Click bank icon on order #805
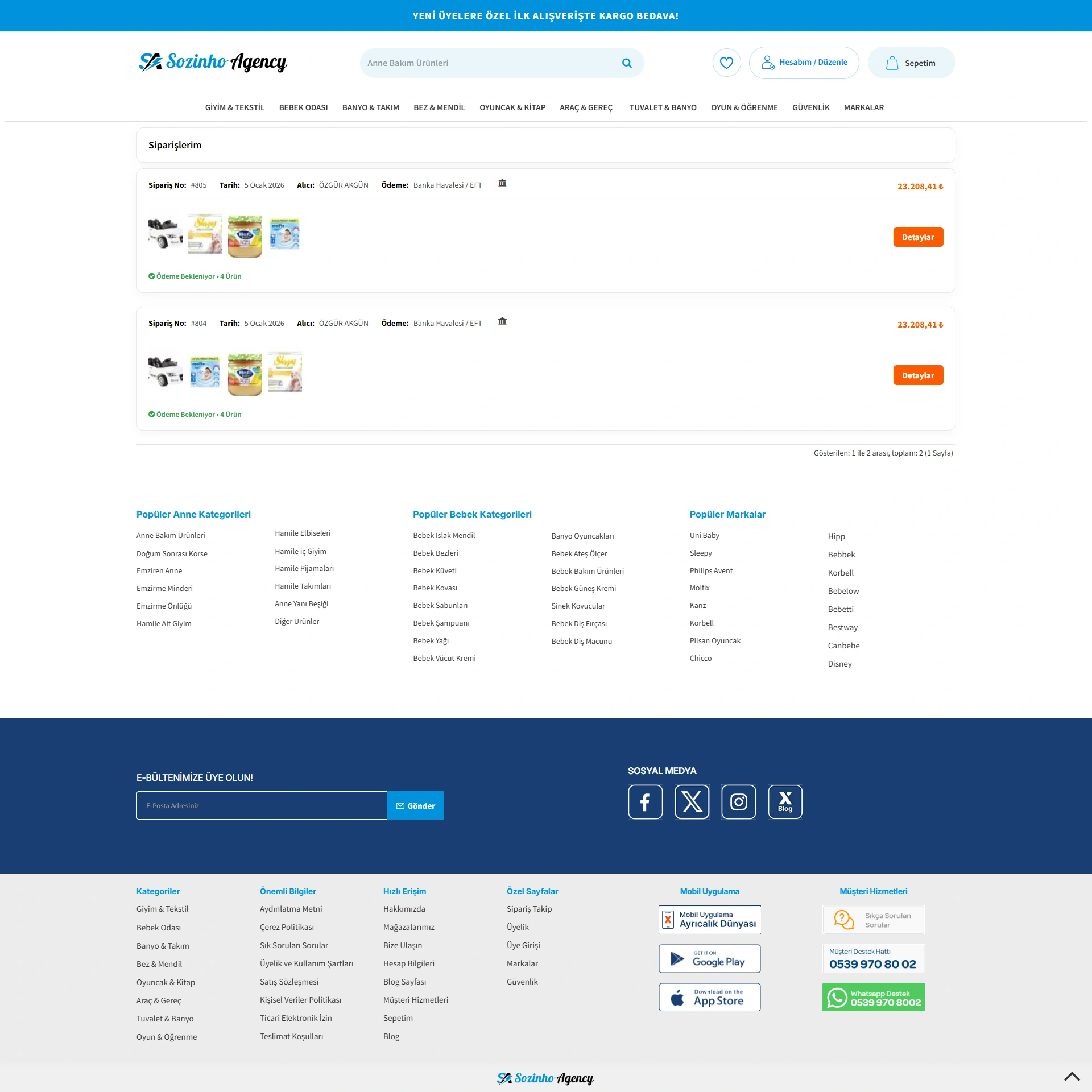 click(x=502, y=184)
